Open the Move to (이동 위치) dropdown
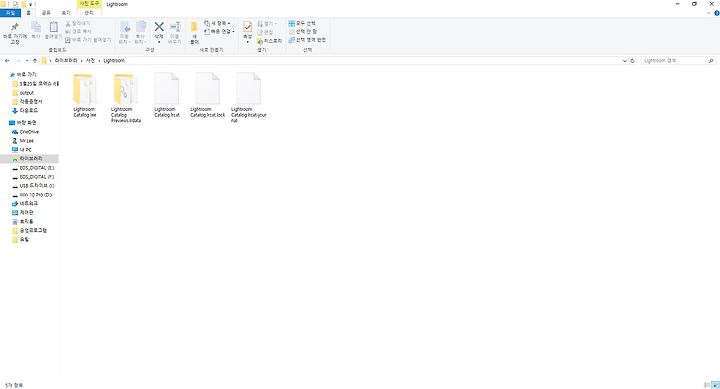Viewport: 720px width, 389px height. point(124,33)
